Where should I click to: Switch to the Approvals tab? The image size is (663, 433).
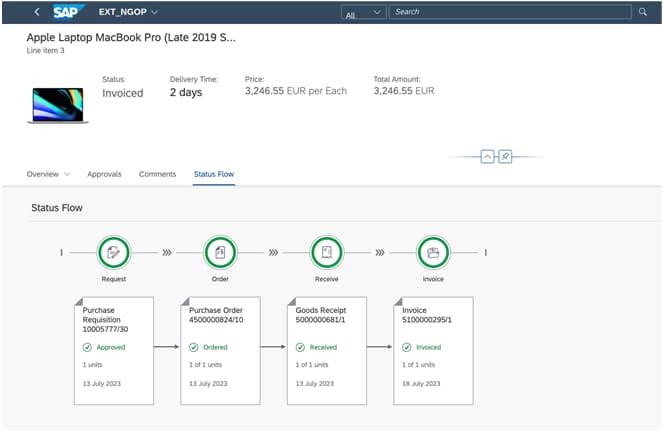(104, 174)
